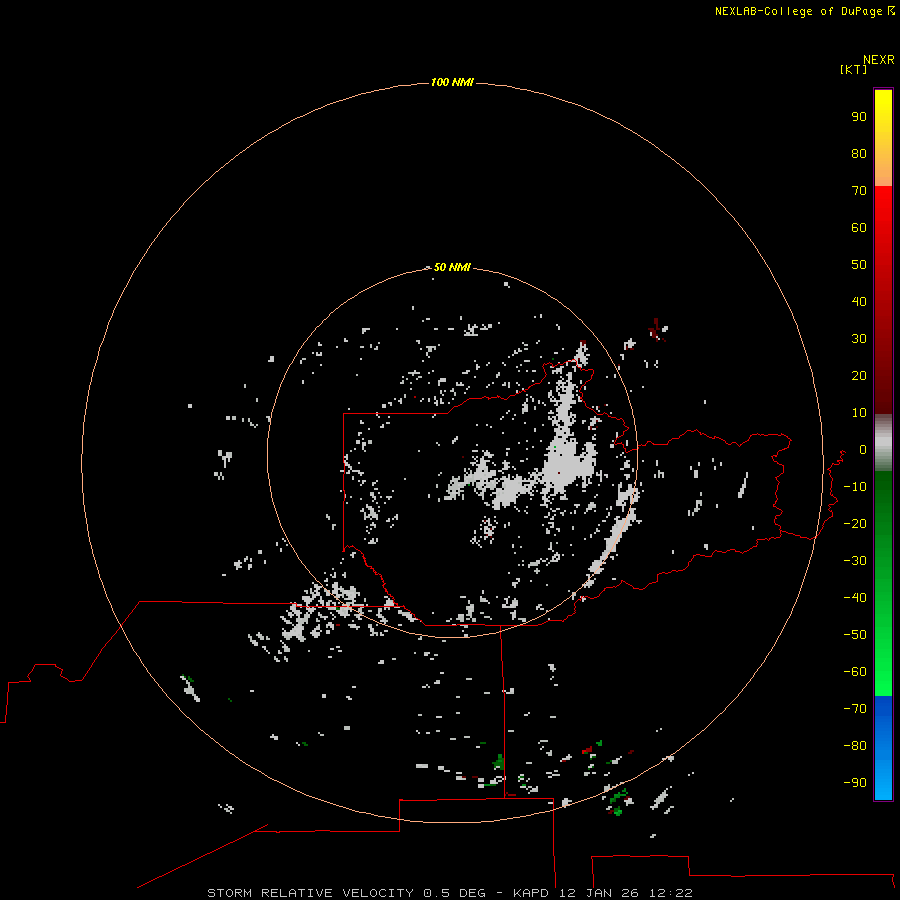Image resolution: width=900 pixels, height=900 pixels.
Task: Click the KAPD radar site identifier
Action: (533, 893)
